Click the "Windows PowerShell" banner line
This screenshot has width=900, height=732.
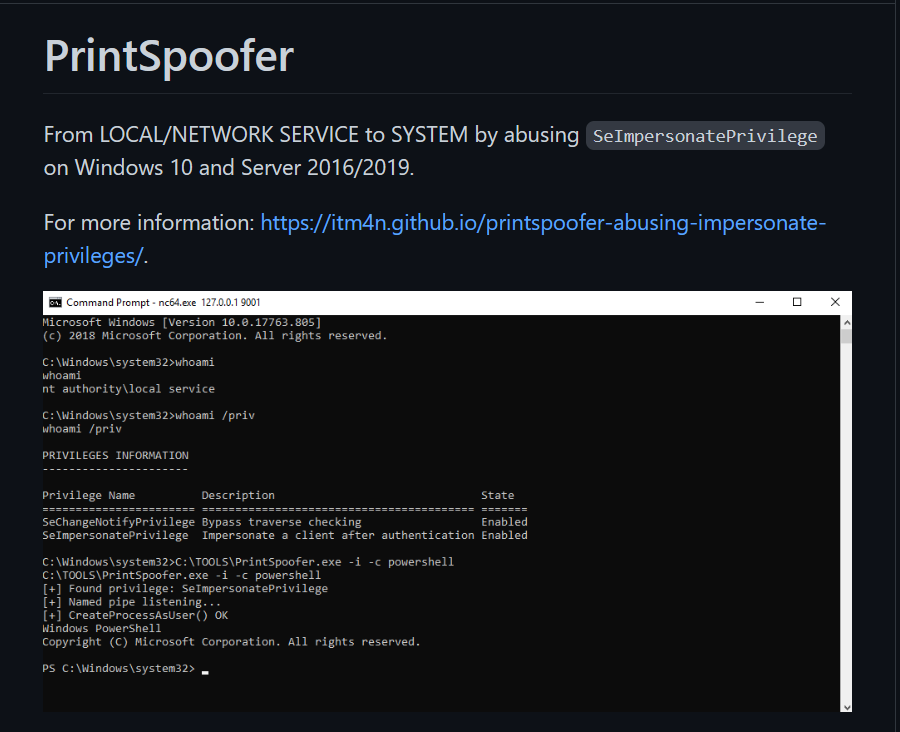102,629
